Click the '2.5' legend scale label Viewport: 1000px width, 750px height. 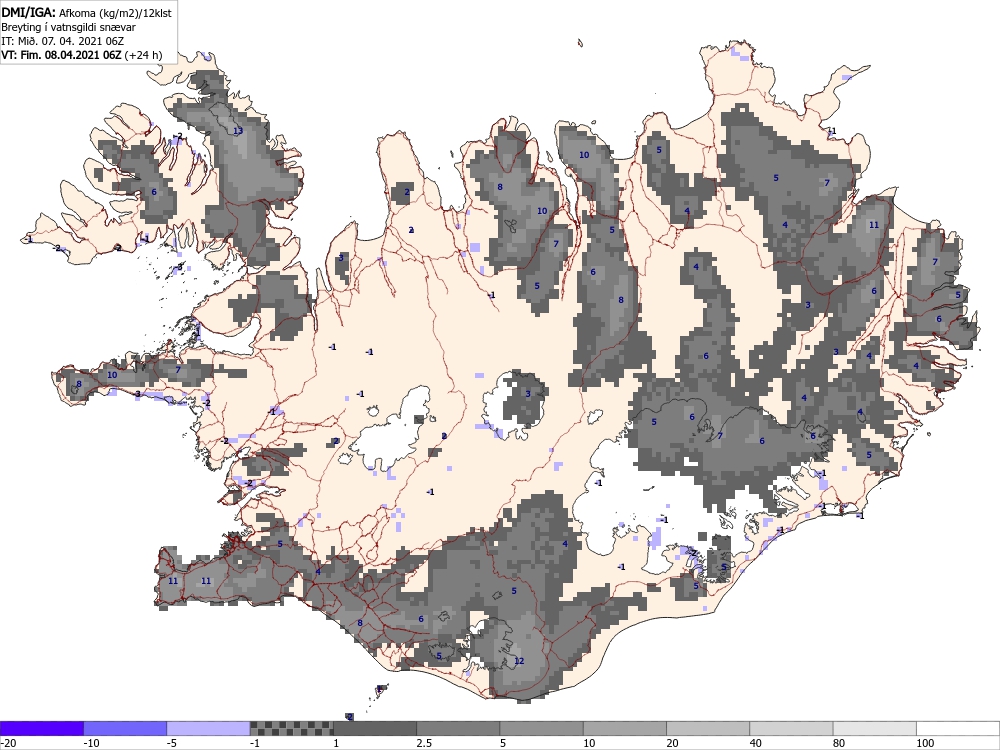[423, 743]
